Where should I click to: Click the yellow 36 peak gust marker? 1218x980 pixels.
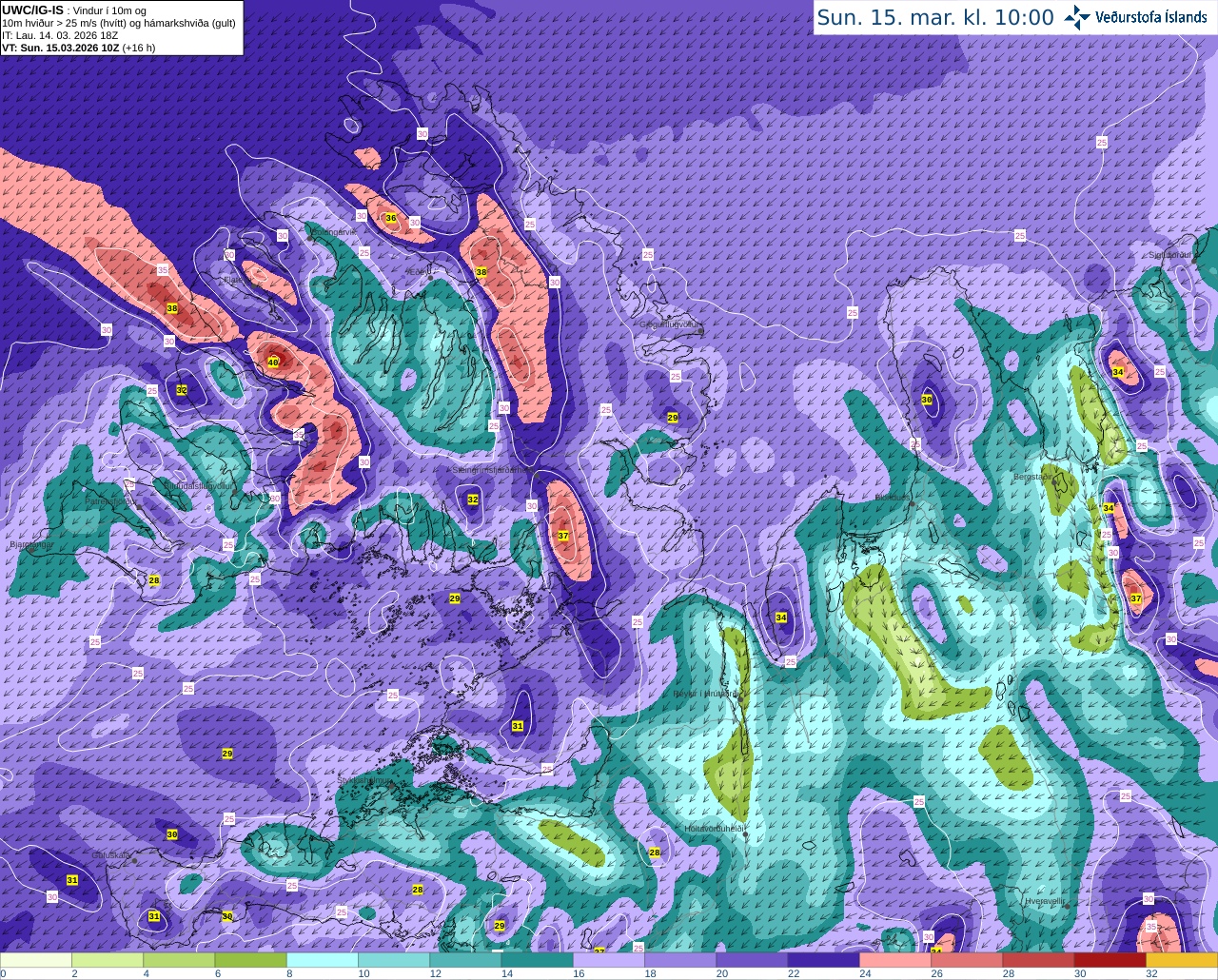pyautogui.click(x=390, y=218)
